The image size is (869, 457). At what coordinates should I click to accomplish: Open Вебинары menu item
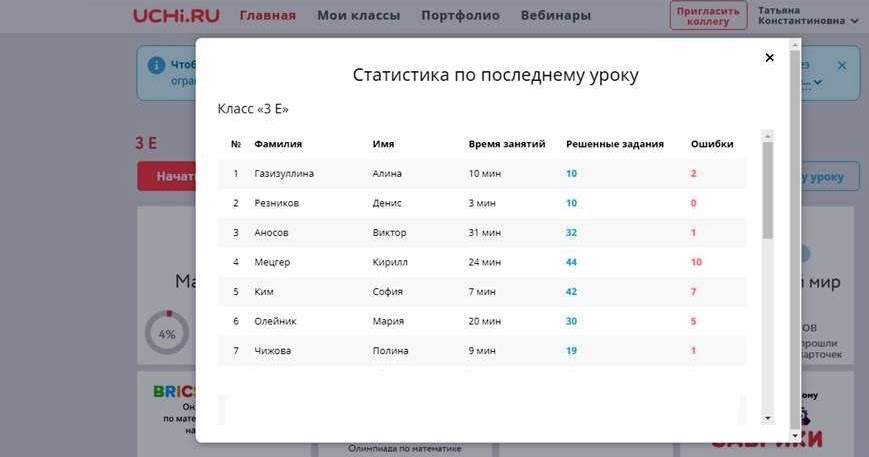(x=555, y=16)
